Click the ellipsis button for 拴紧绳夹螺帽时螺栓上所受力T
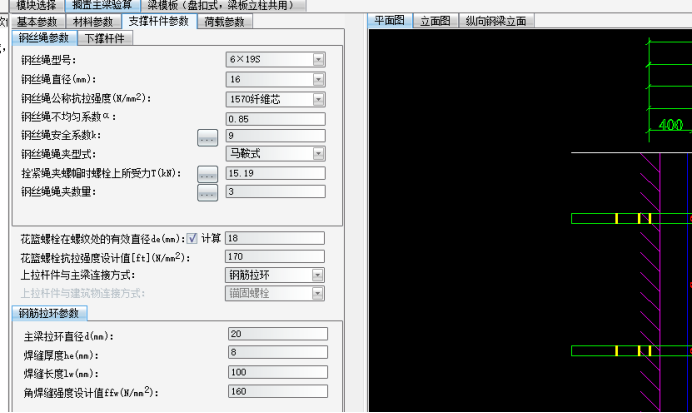 click(x=207, y=174)
